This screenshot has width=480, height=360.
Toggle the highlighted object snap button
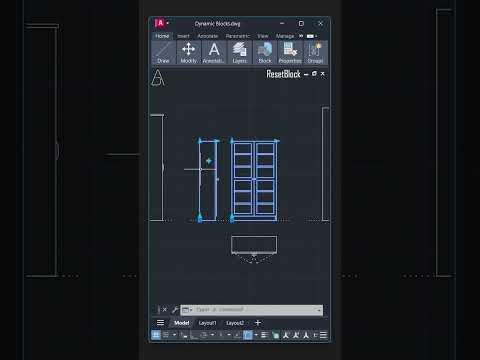pos(248,335)
